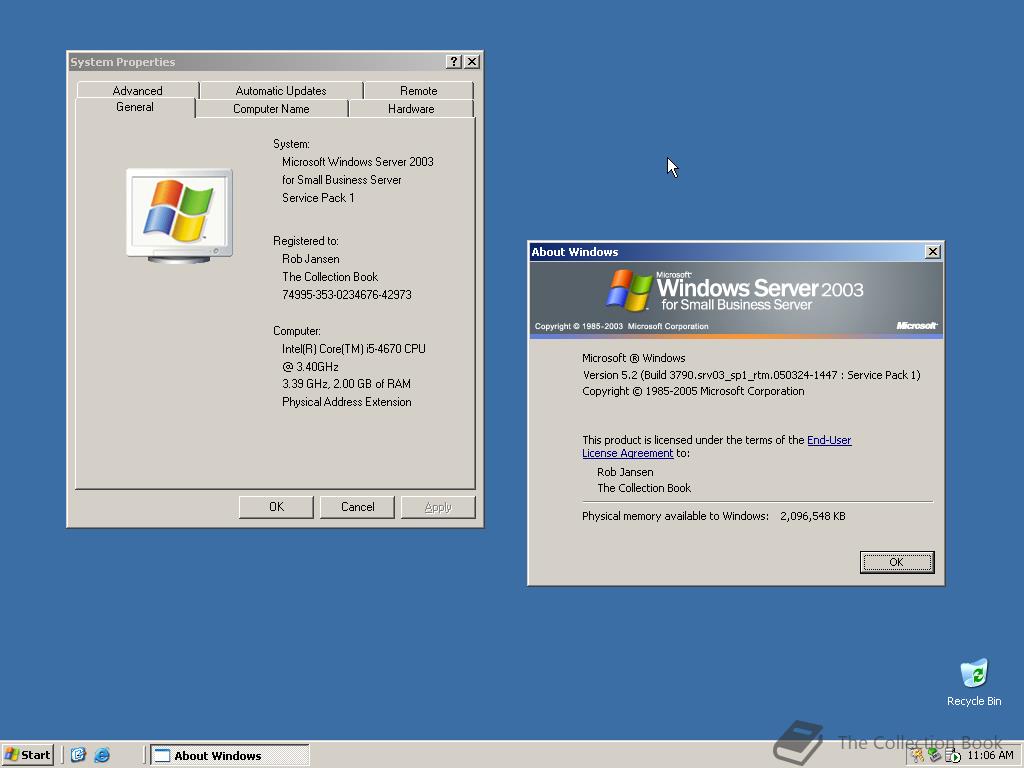The height and width of the screenshot is (768, 1024).
Task: Click '3.39 GHz, 2.00 GB of RAM'
Action: click(x=346, y=384)
